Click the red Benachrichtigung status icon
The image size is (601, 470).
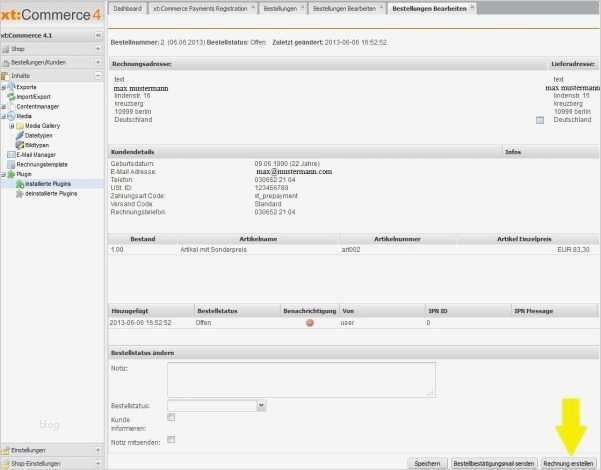(310, 323)
